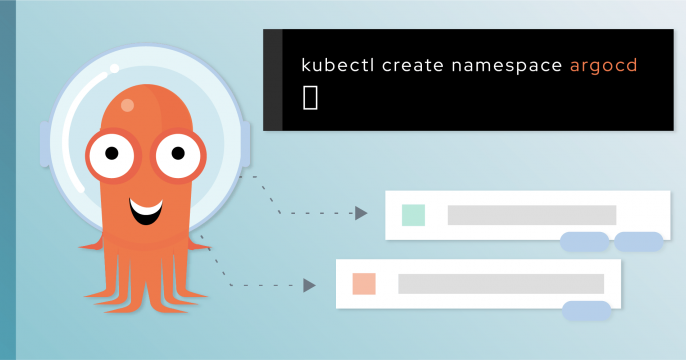The height and width of the screenshot is (360, 686).
Task: Click the blue pill on the lower card
Action: tap(586, 311)
